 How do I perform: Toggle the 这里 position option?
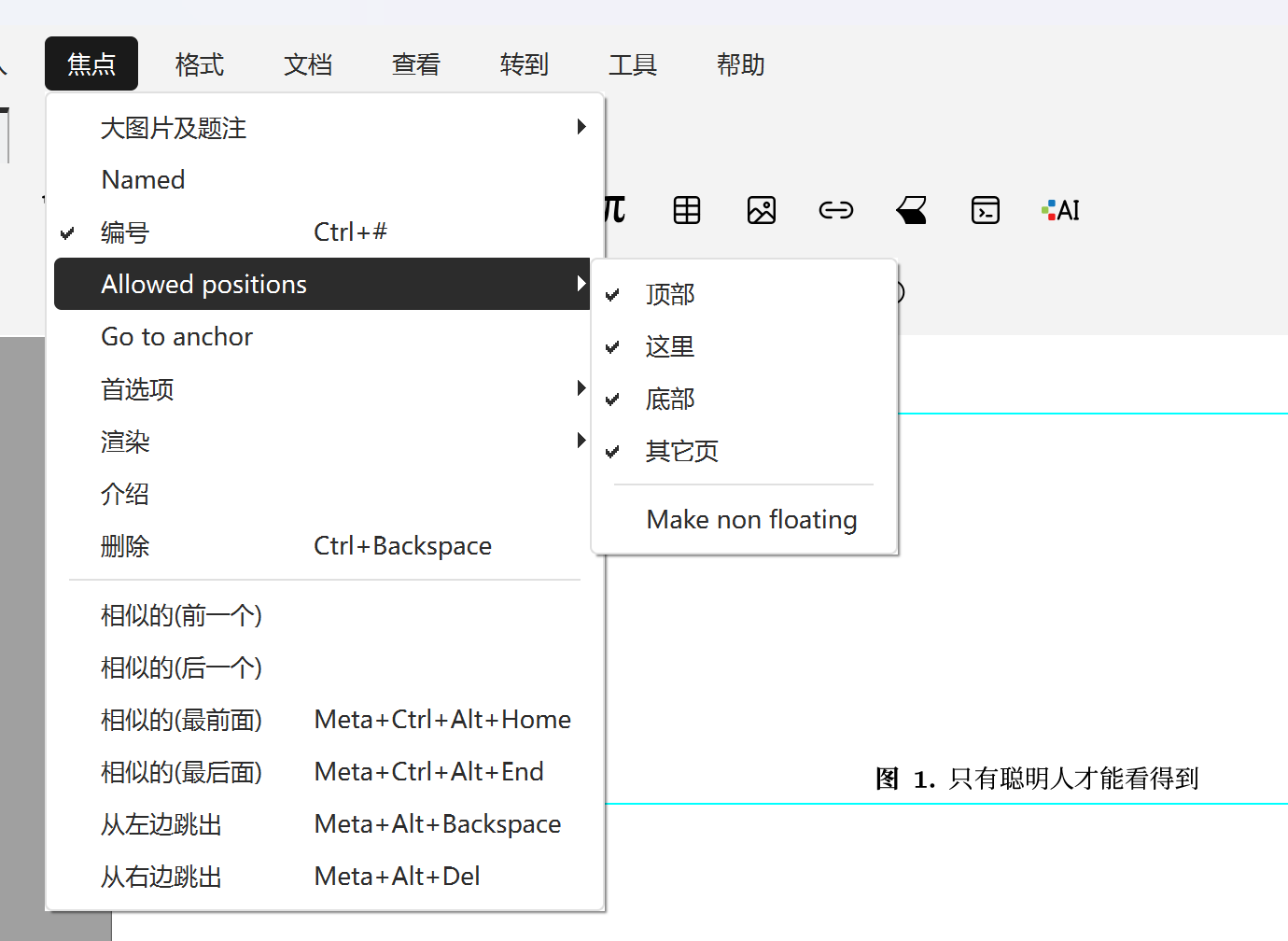click(x=670, y=347)
